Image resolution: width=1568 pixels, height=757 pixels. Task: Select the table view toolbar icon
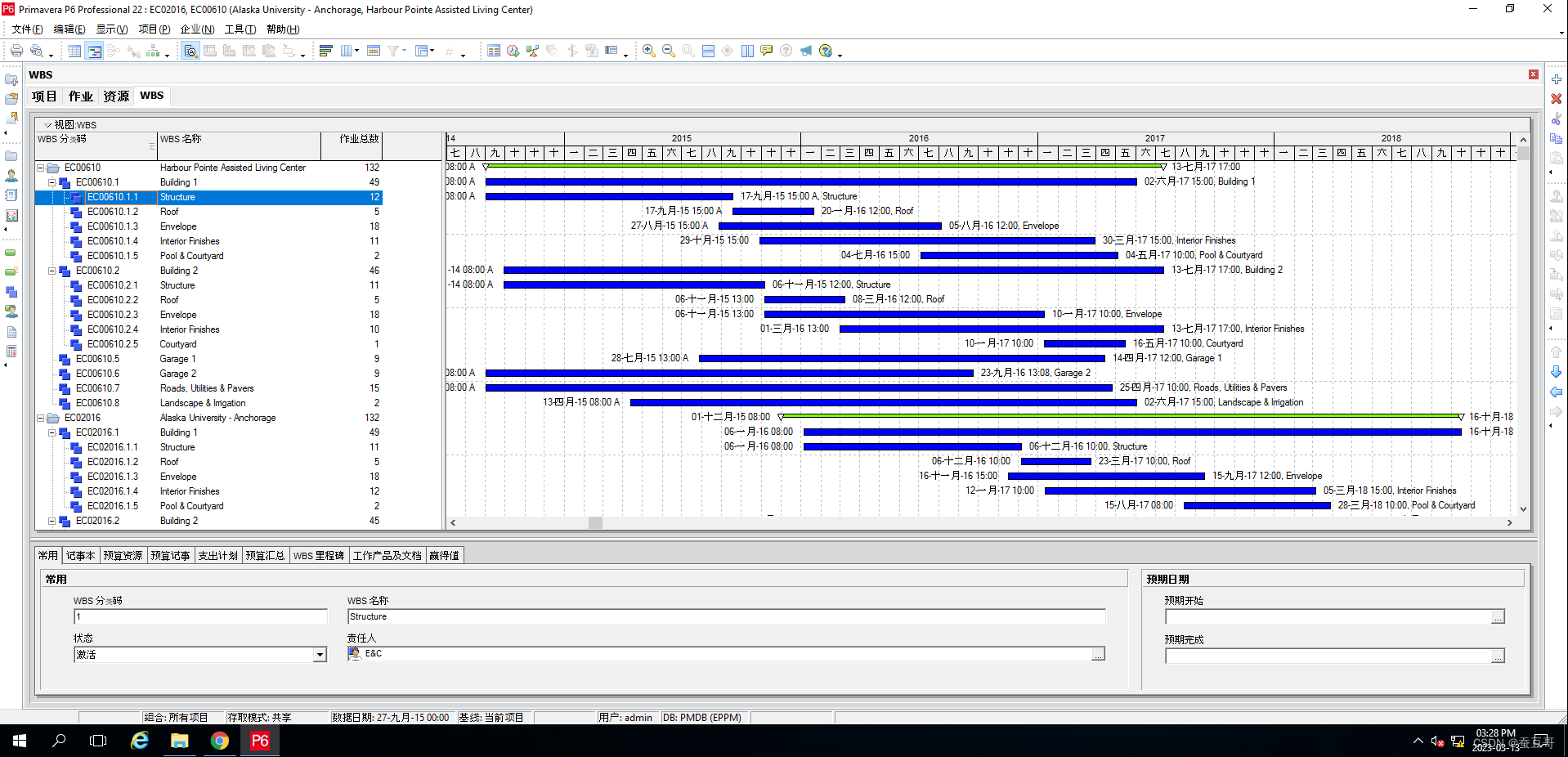[74, 51]
